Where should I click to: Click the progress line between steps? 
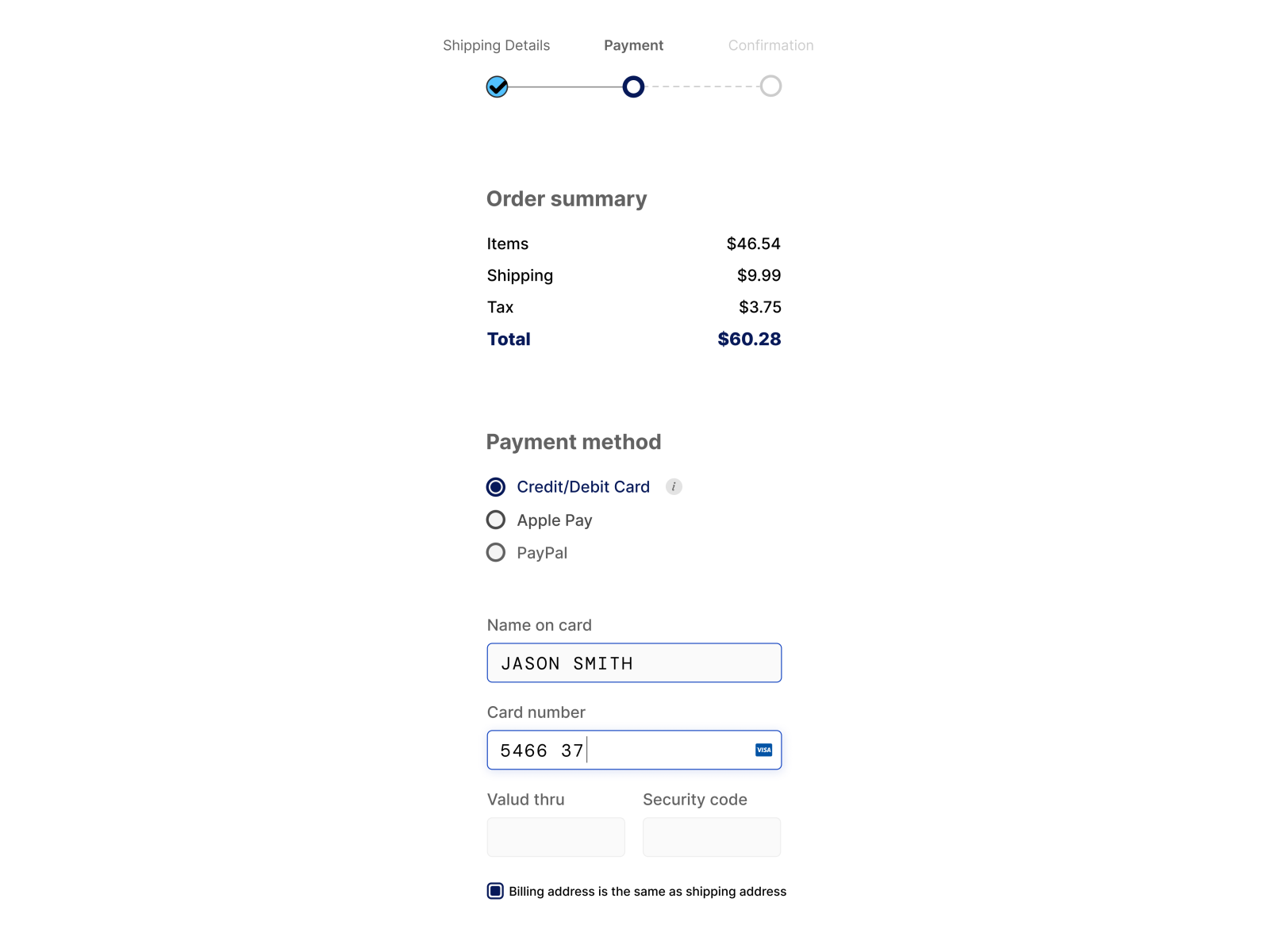[x=563, y=86]
